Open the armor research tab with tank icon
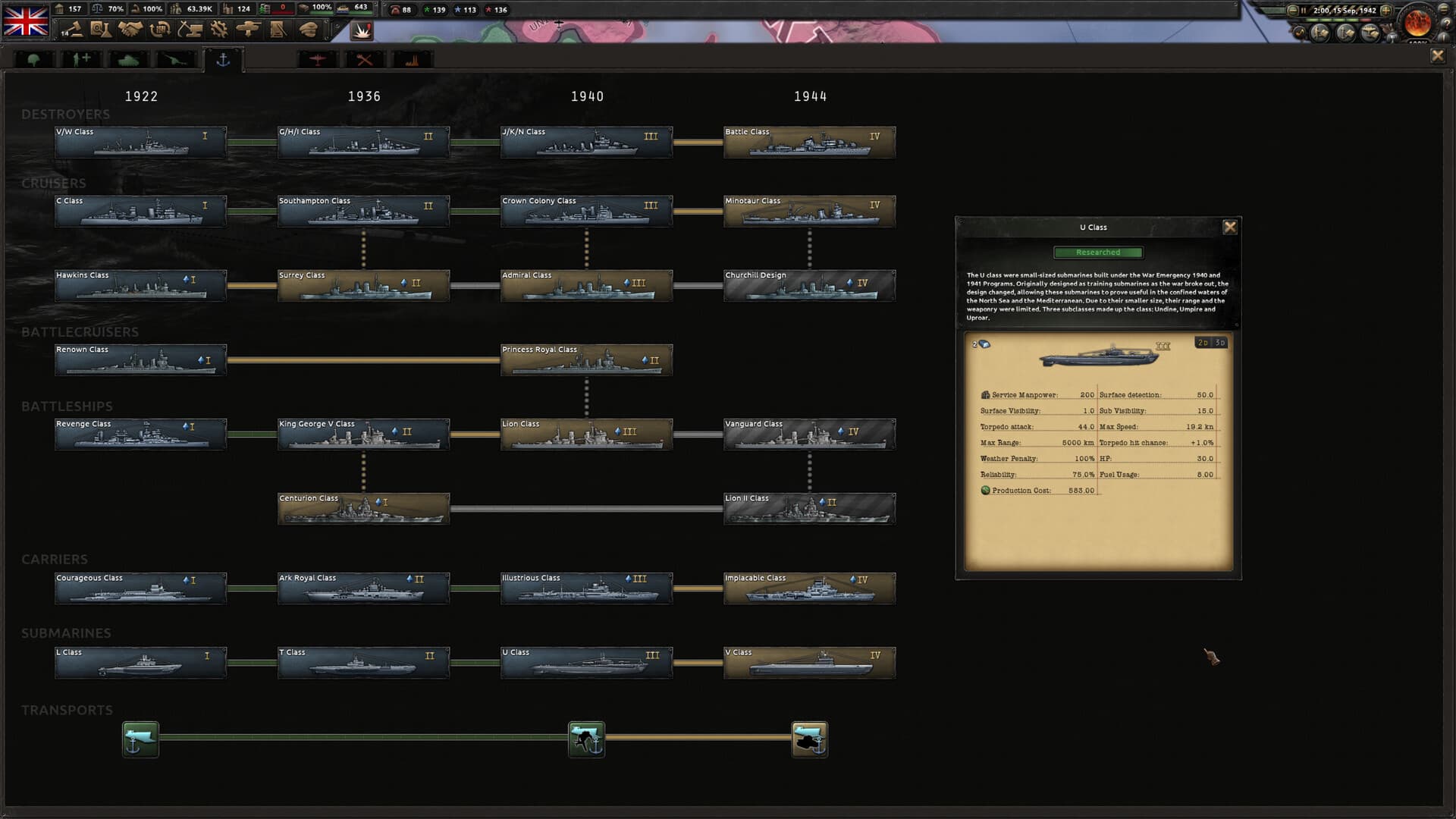Viewport: 1456px width, 819px height. pyautogui.click(x=127, y=59)
